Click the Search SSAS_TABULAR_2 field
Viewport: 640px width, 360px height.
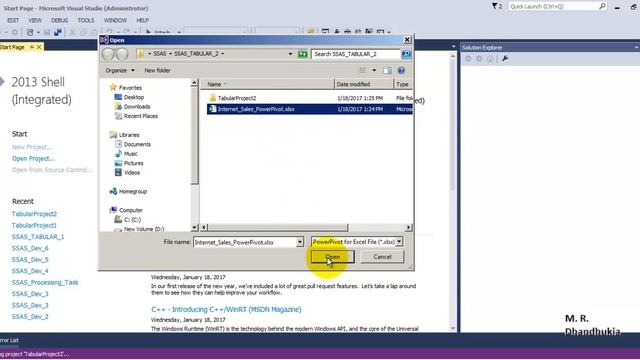coord(356,54)
